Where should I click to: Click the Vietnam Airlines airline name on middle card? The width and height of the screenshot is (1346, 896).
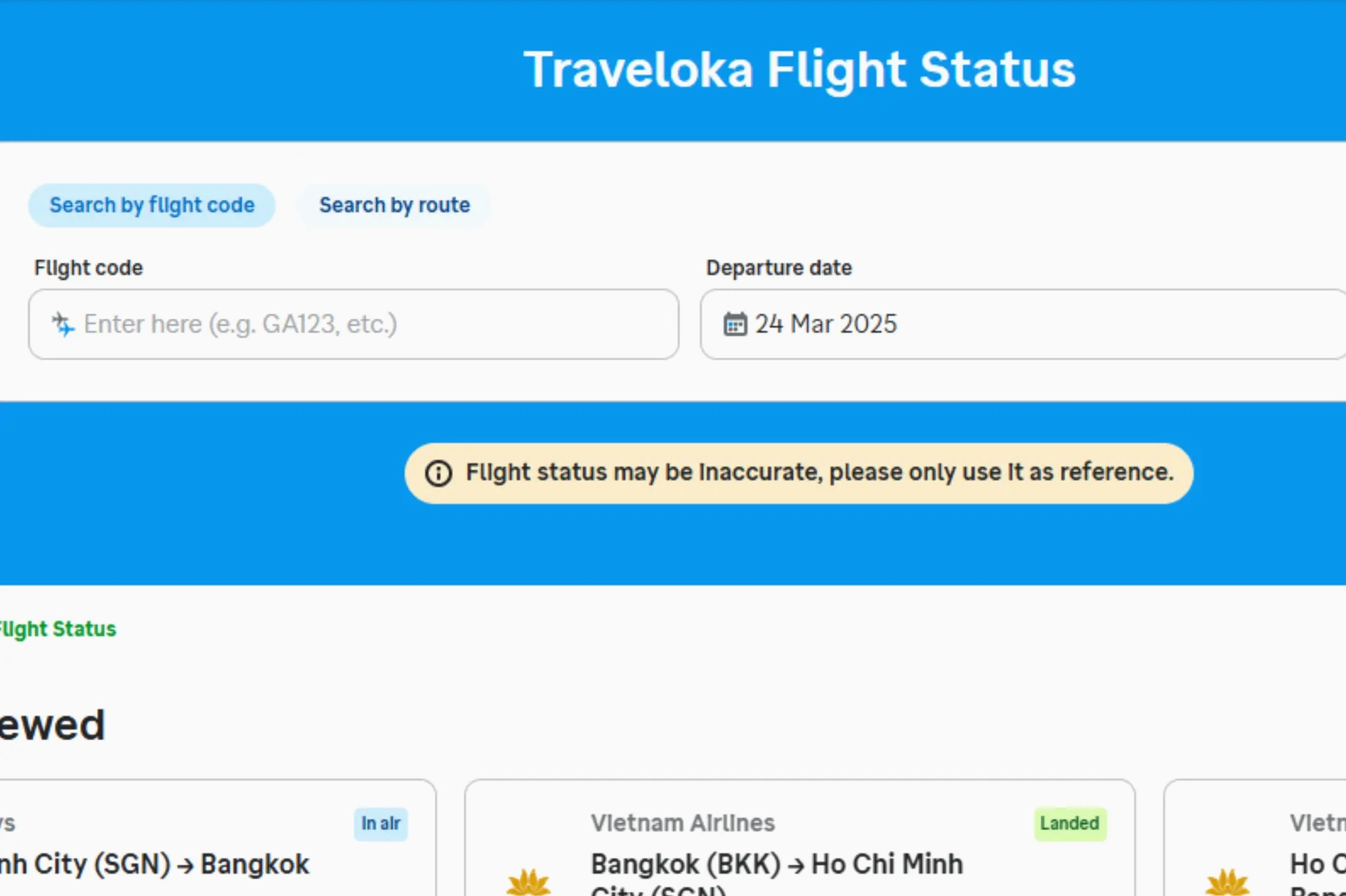(682, 823)
